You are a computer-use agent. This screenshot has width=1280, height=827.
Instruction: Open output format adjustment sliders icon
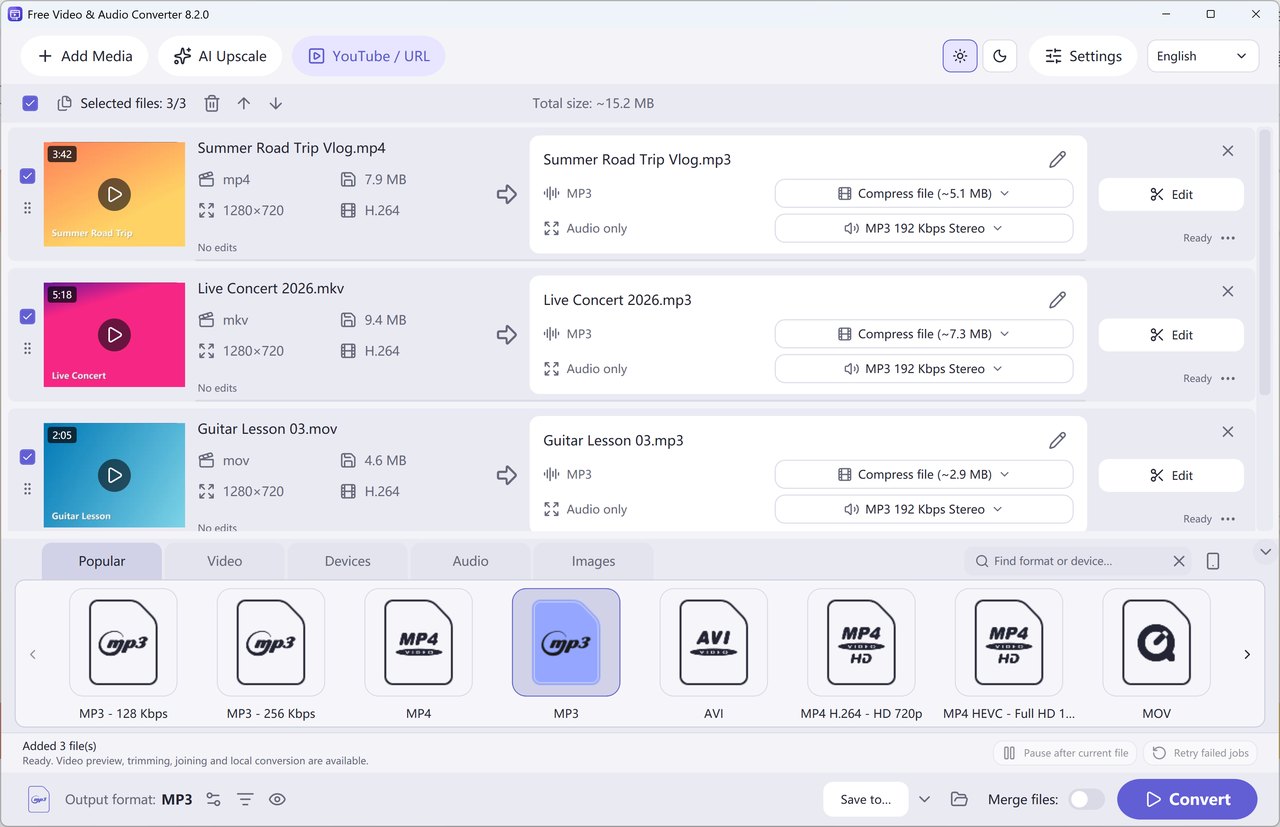click(213, 799)
